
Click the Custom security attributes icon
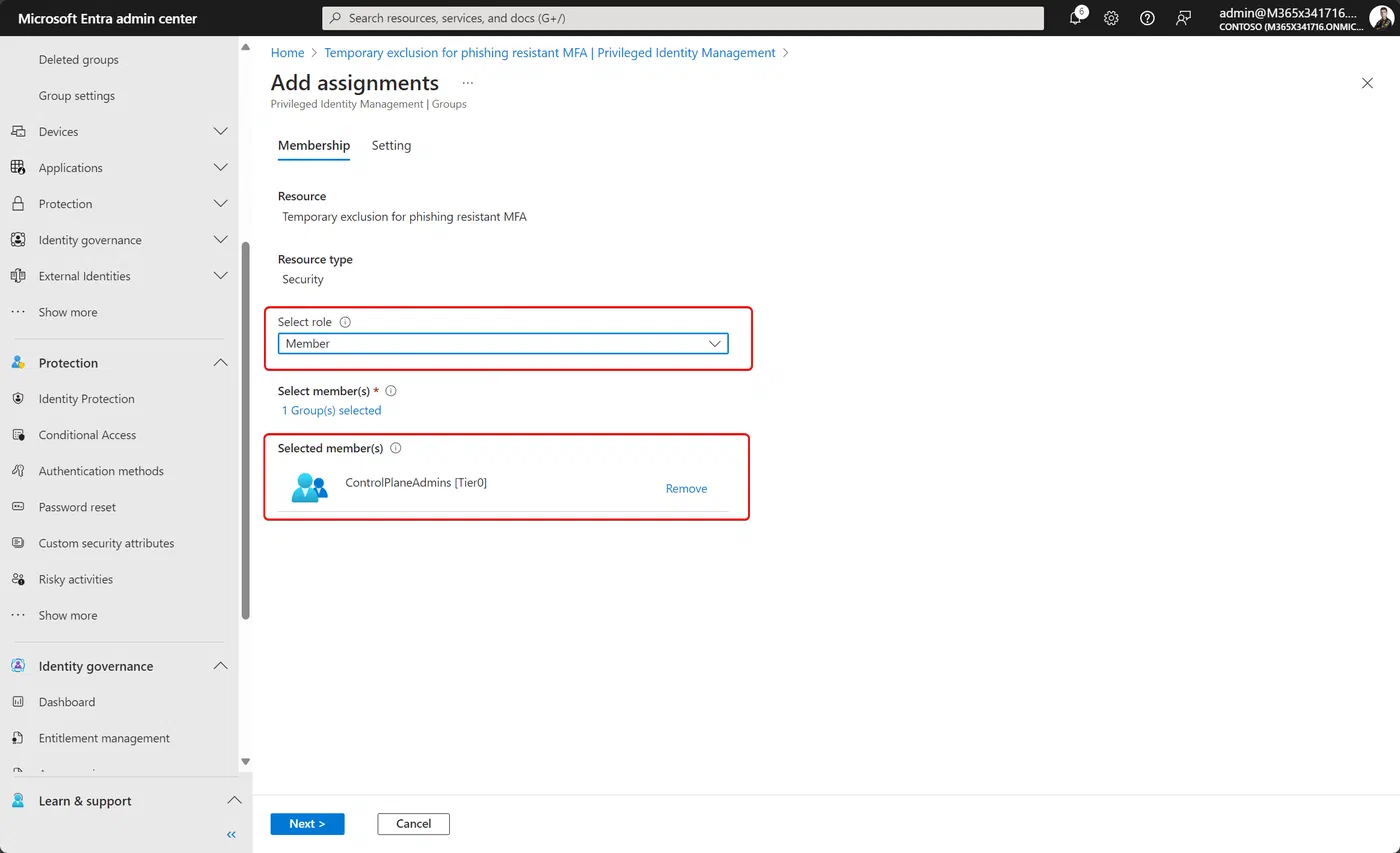pos(18,543)
